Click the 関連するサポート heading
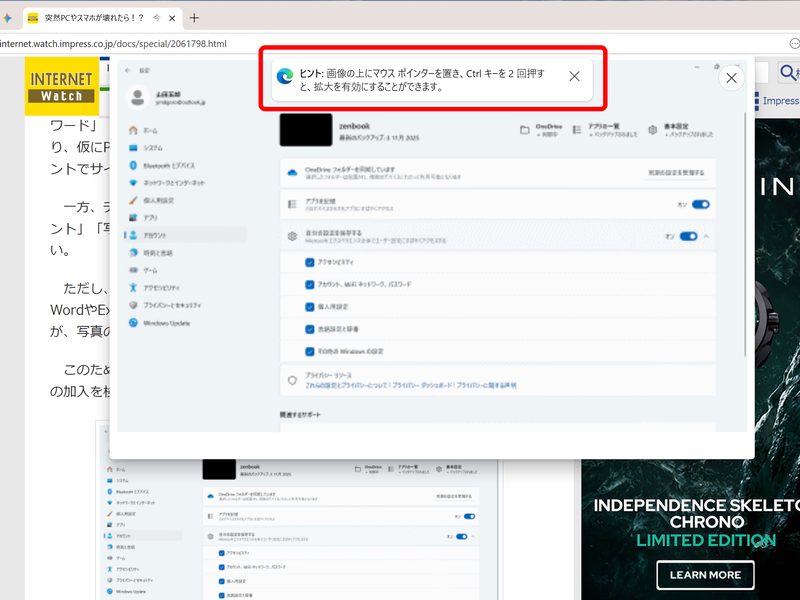 (x=300, y=415)
